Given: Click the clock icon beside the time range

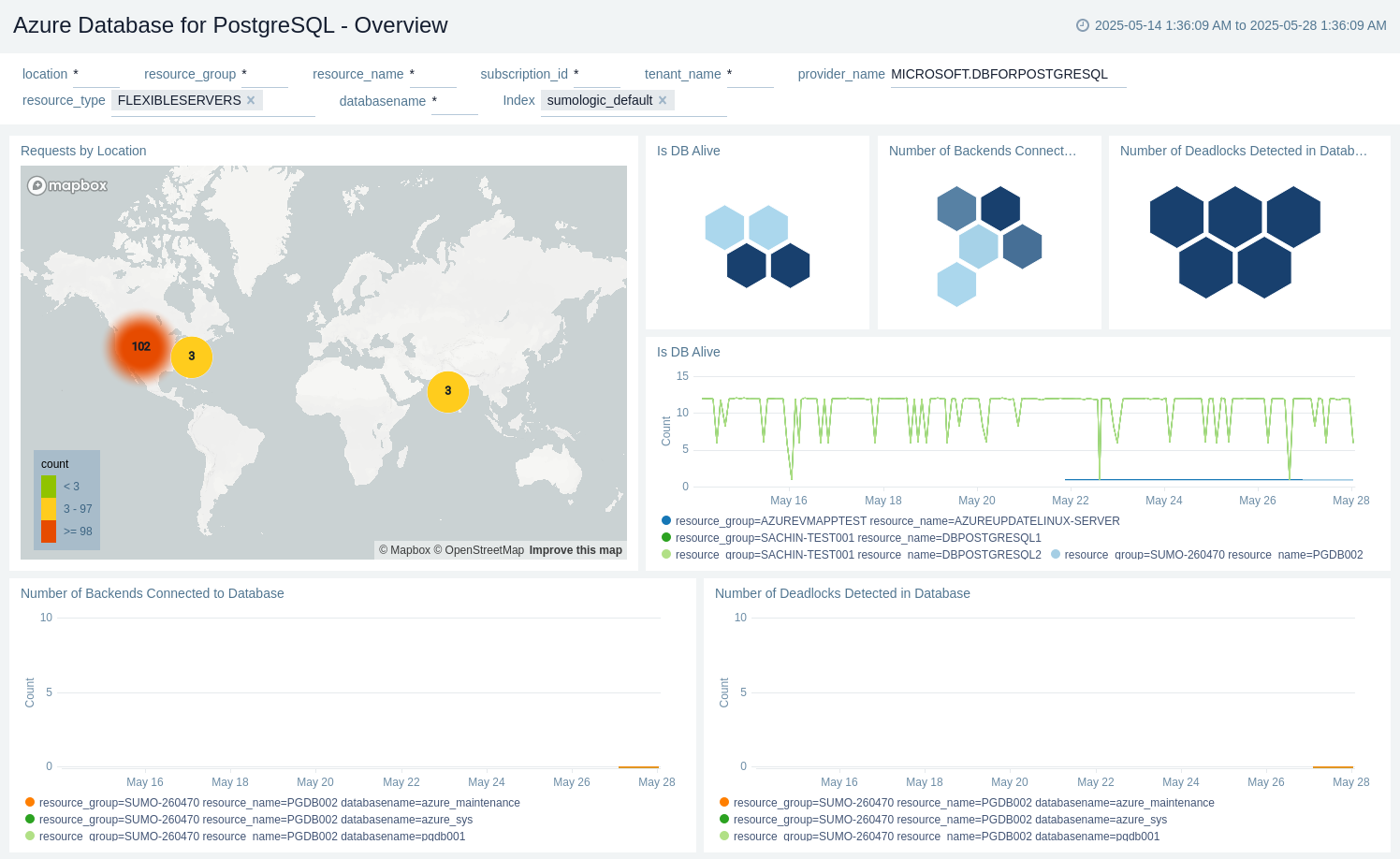Looking at the screenshot, I should point(1083,25).
